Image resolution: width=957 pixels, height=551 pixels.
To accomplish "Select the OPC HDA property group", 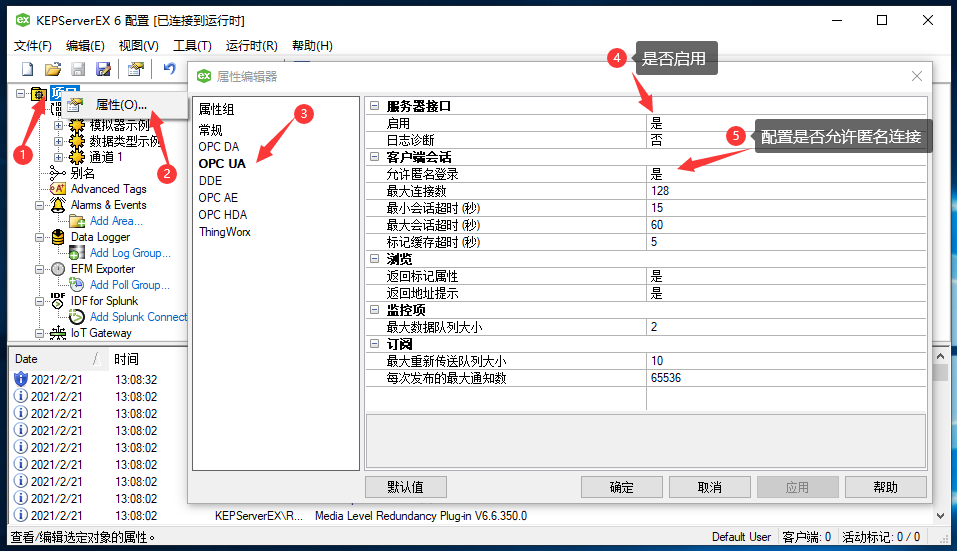I will (223, 215).
